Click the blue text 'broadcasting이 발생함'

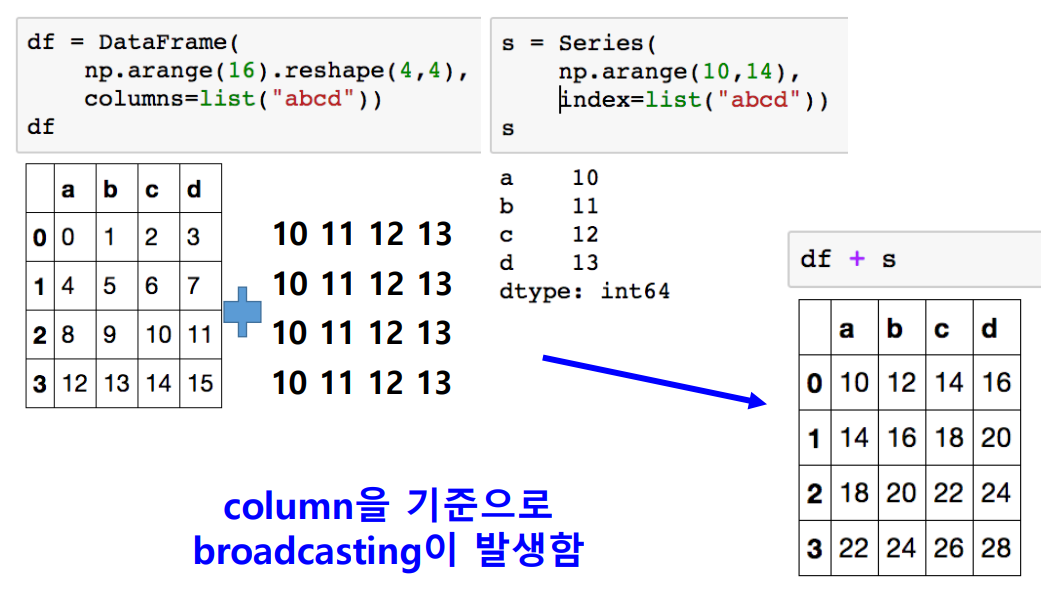click(x=388, y=551)
